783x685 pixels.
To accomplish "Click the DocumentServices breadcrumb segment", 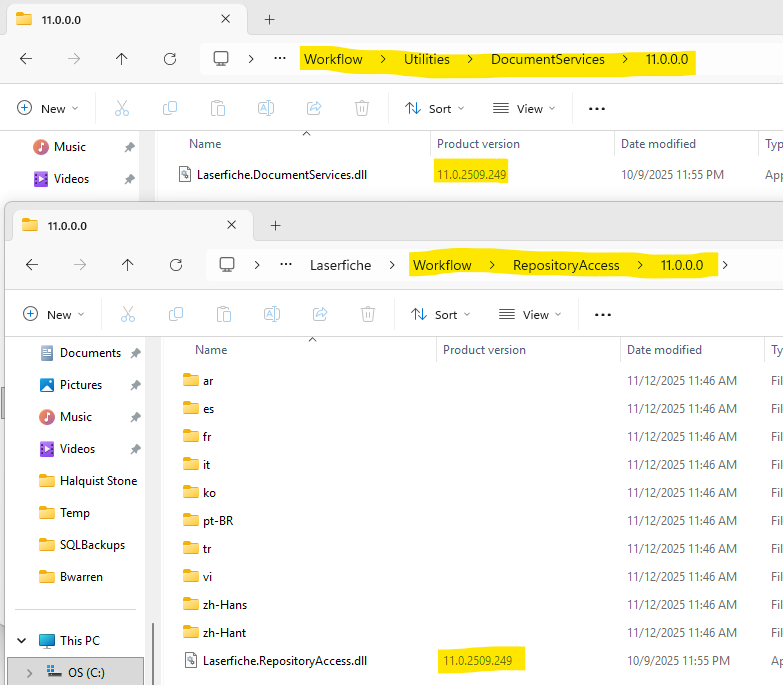I will tap(548, 59).
